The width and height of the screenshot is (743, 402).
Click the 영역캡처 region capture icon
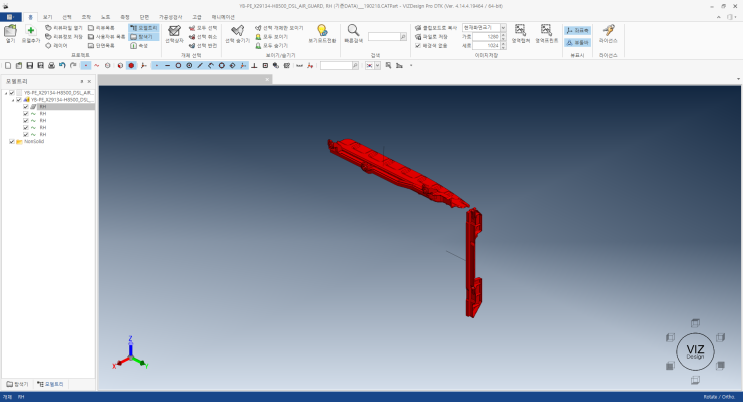(x=520, y=30)
